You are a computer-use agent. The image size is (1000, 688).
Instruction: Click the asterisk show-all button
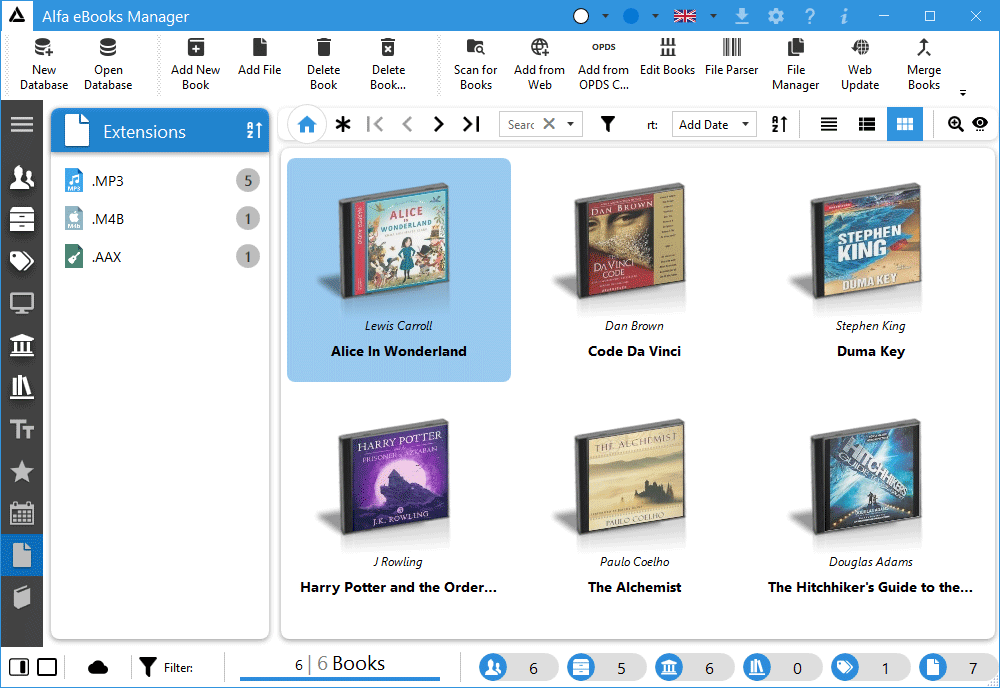pos(343,124)
